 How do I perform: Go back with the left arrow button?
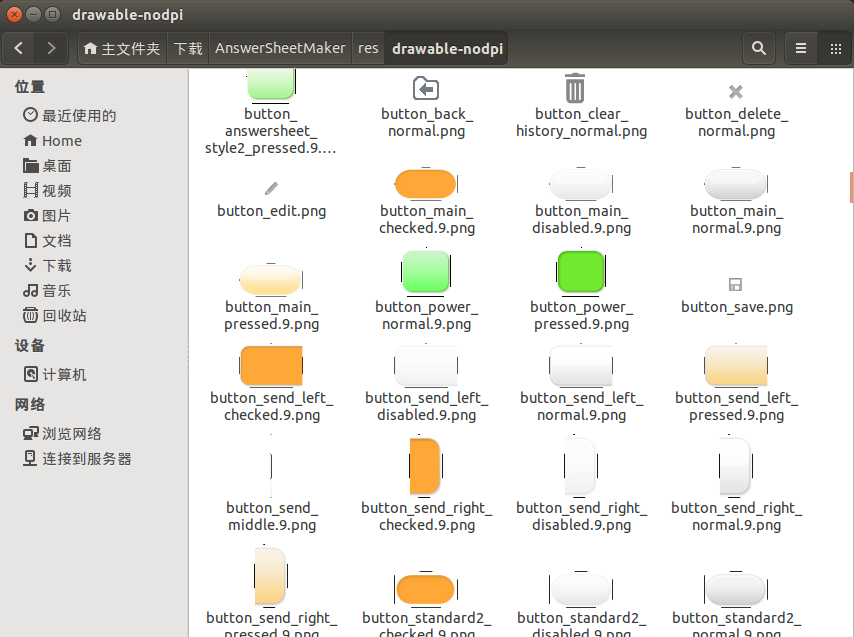(19, 48)
